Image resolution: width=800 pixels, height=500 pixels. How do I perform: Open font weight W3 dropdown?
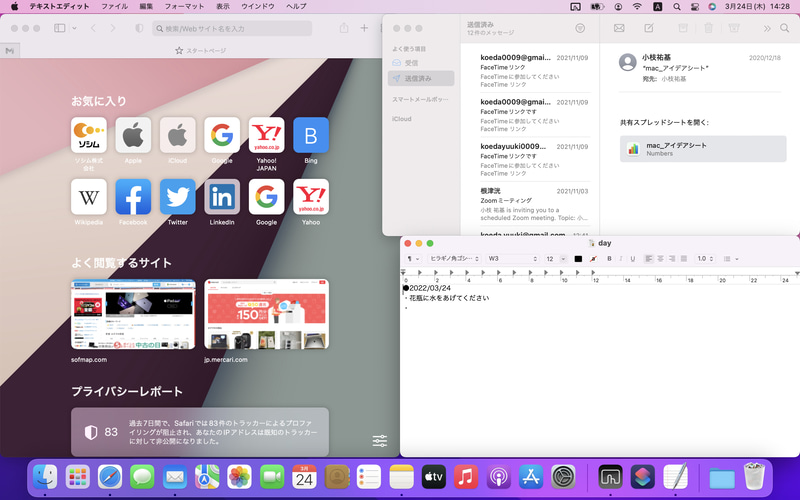(x=512, y=259)
